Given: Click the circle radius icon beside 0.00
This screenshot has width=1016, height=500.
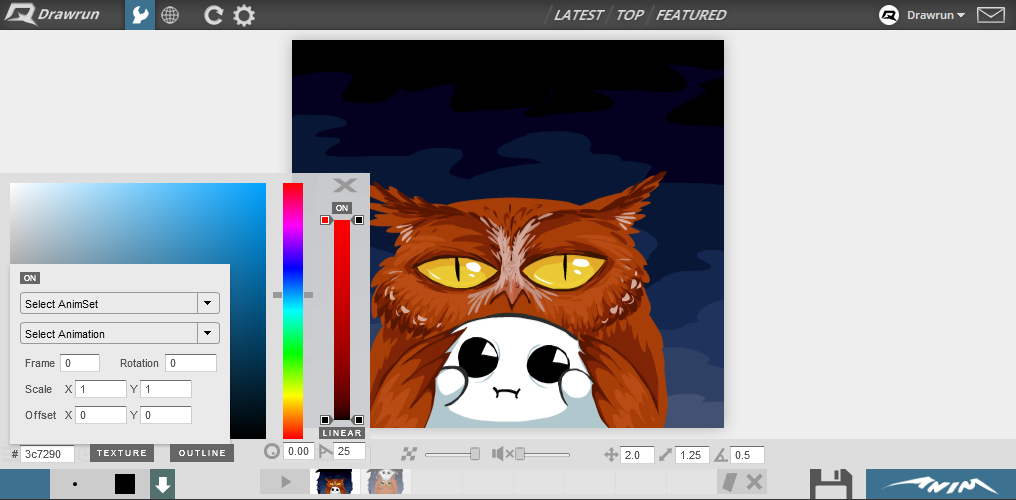Looking at the screenshot, I should click(x=272, y=451).
